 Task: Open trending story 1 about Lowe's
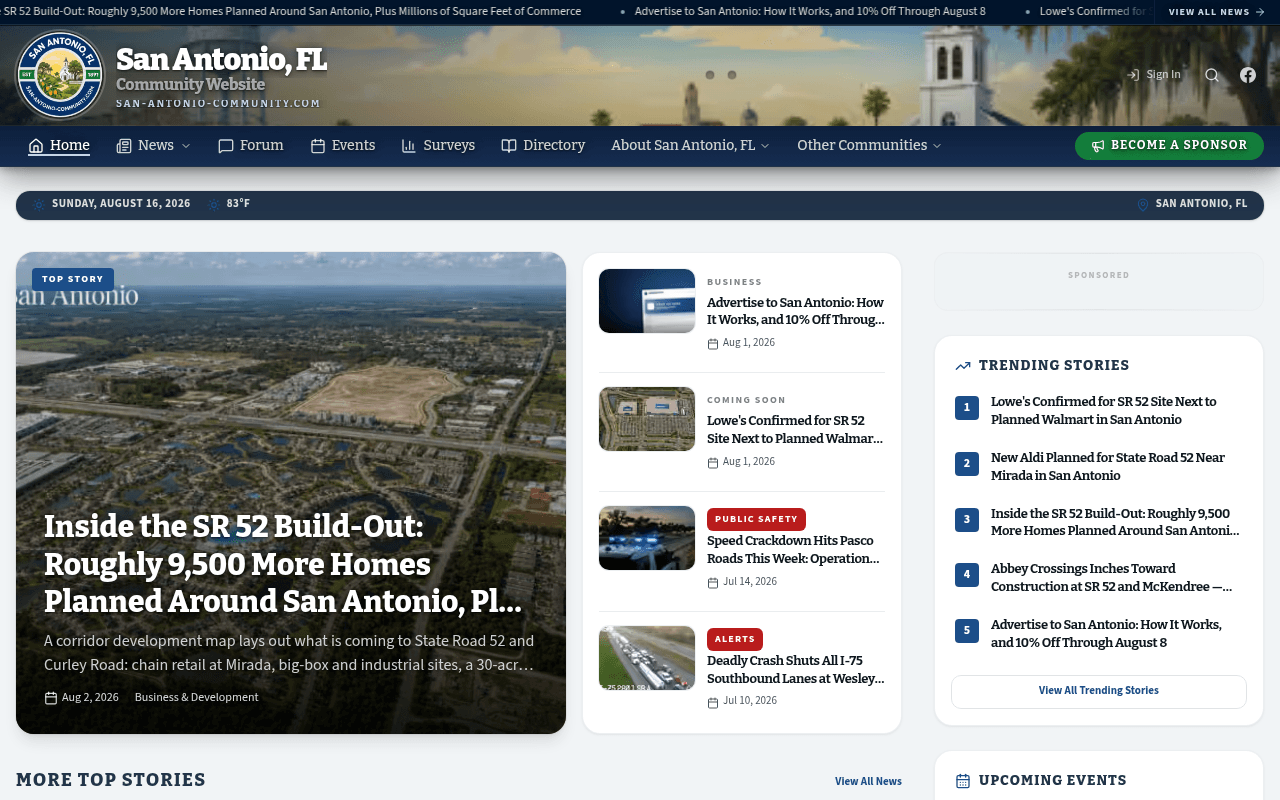(1104, 410)
